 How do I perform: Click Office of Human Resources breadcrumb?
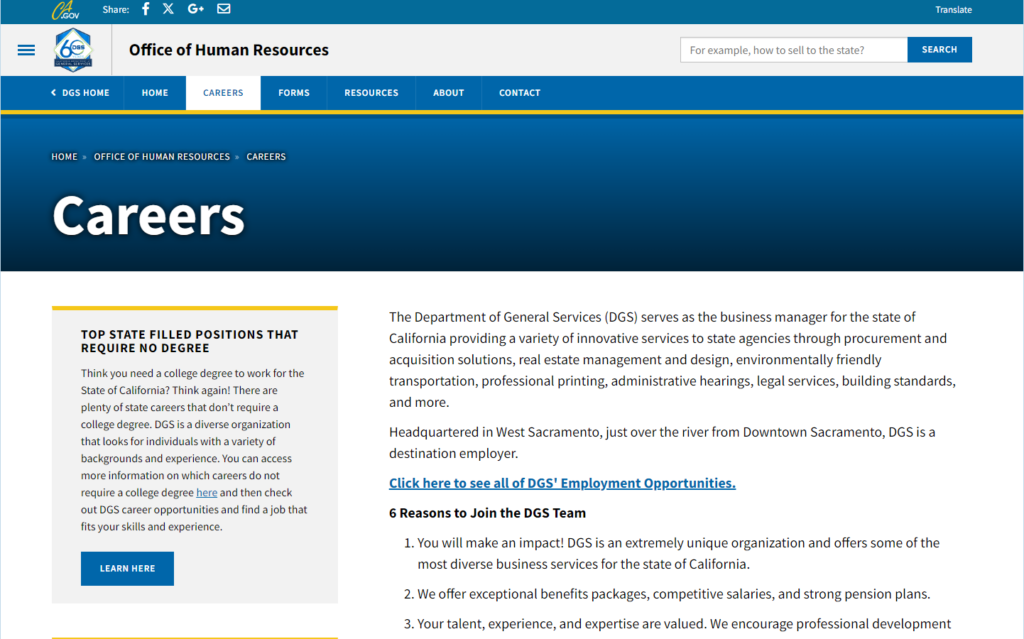(x=162, y=157)
